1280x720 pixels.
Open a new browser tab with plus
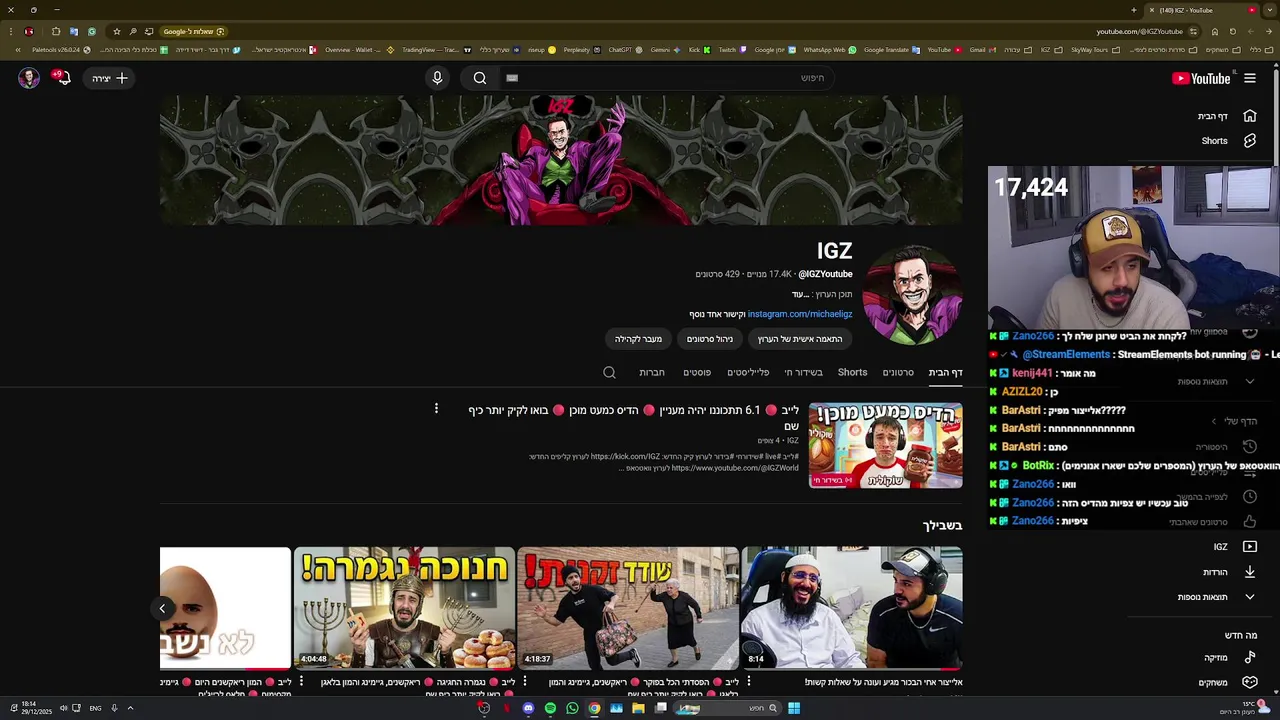click(x=1134, y=10)
